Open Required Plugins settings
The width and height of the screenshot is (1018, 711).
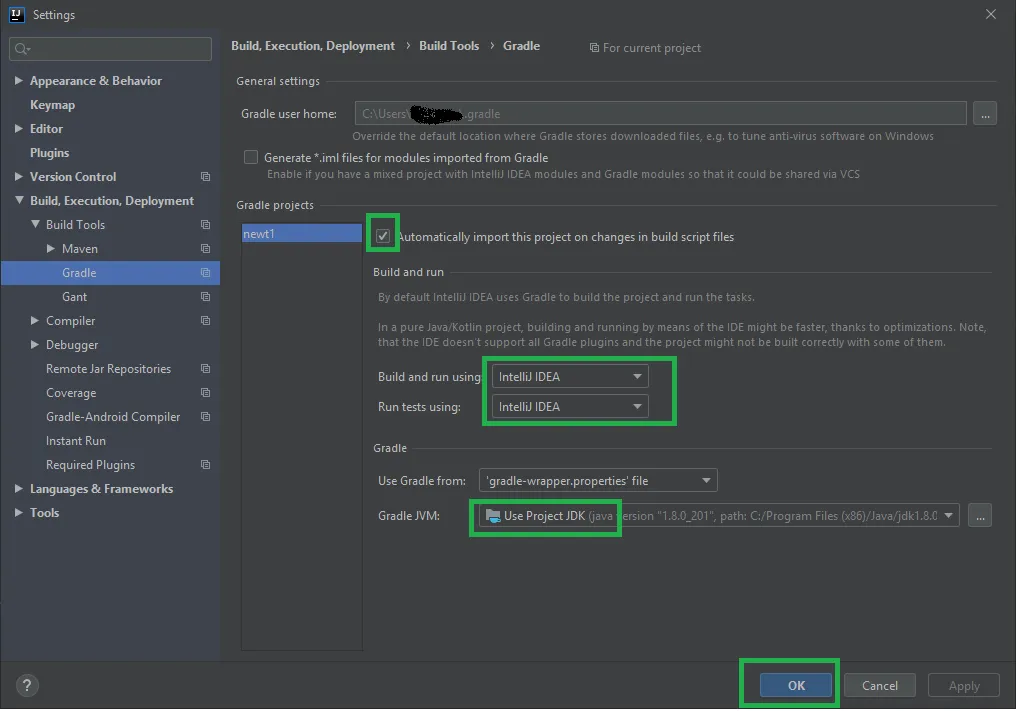coord(90,465)
